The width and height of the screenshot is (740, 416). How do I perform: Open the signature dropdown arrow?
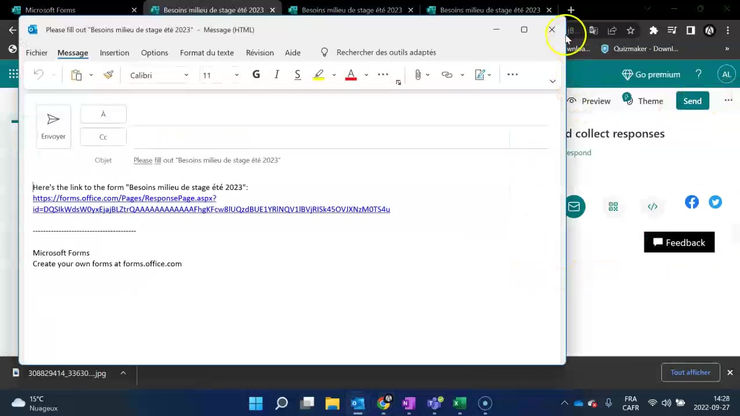click(490, 75)
